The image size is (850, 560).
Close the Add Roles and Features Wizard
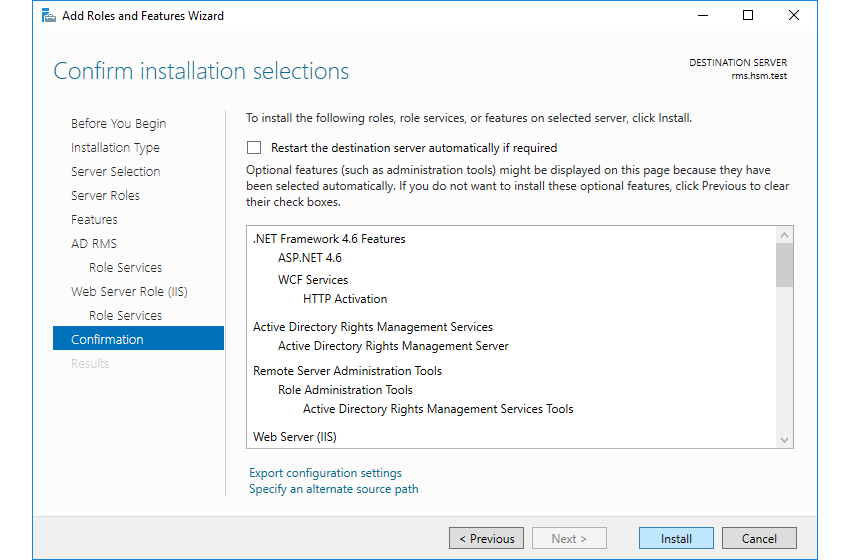click(x=793, y=16)
